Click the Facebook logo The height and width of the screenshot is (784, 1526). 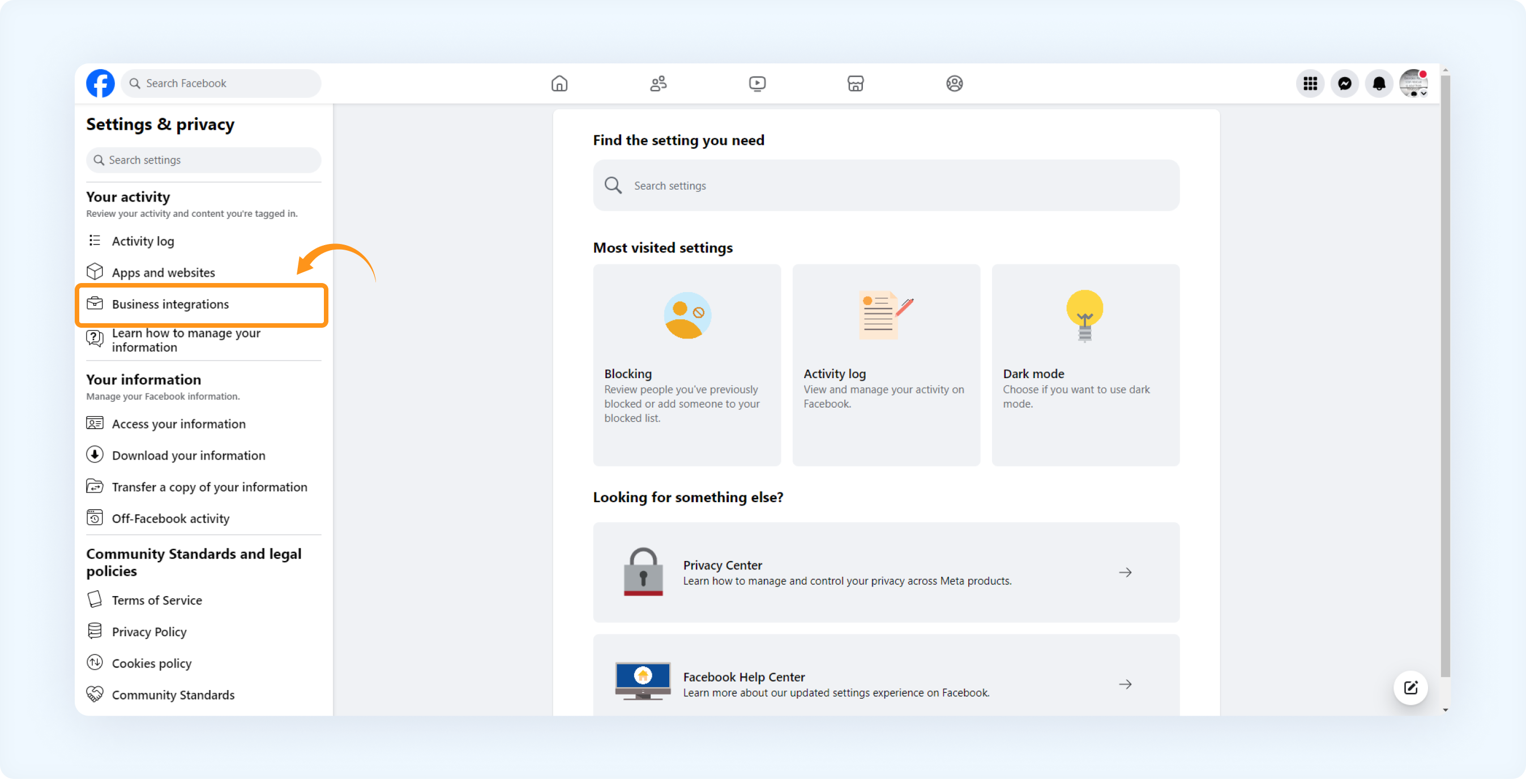100,83
